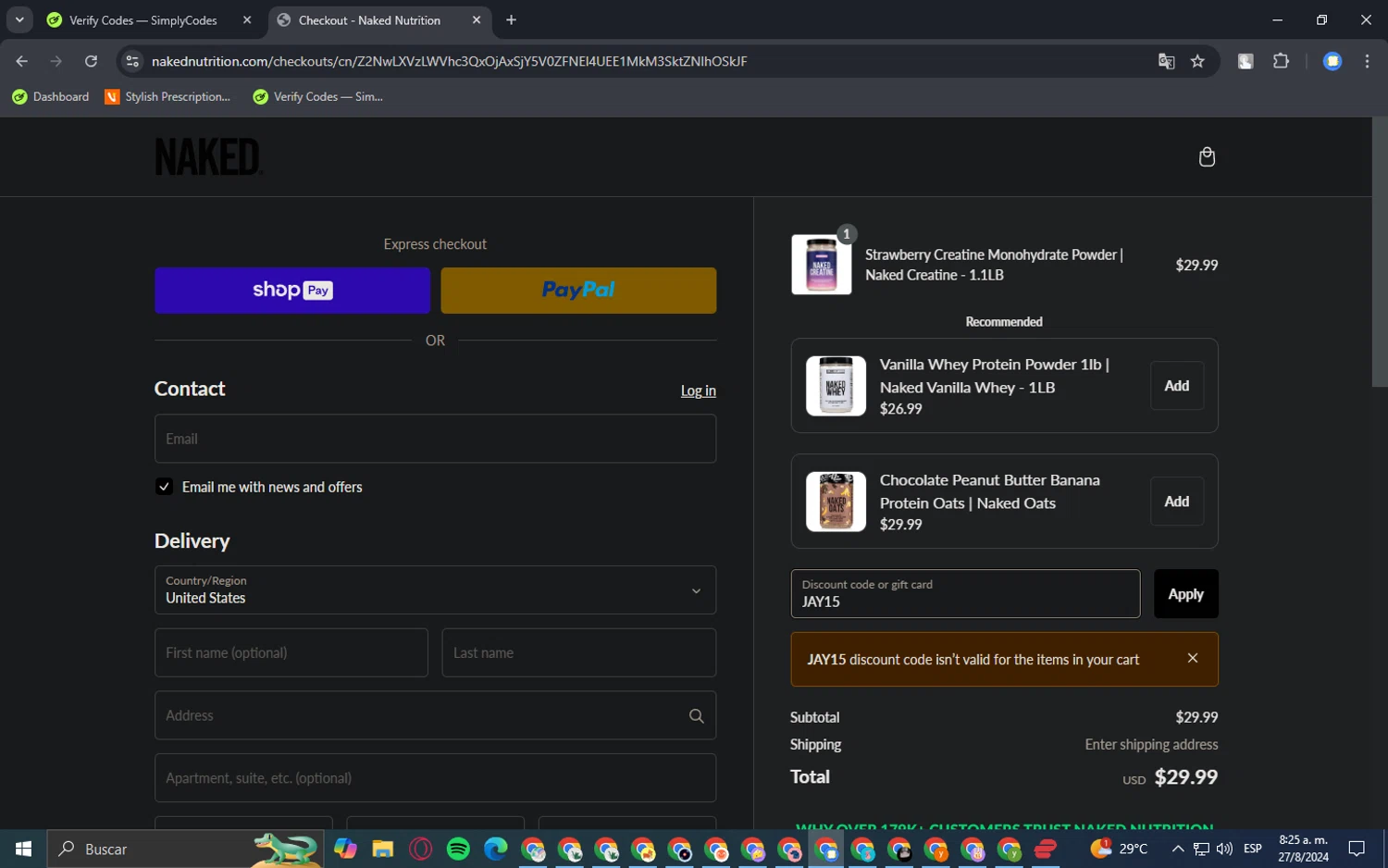Click the Total amount $29.99
The height and width of the screenshot is (868, 1388).
tap(1185, 777)
